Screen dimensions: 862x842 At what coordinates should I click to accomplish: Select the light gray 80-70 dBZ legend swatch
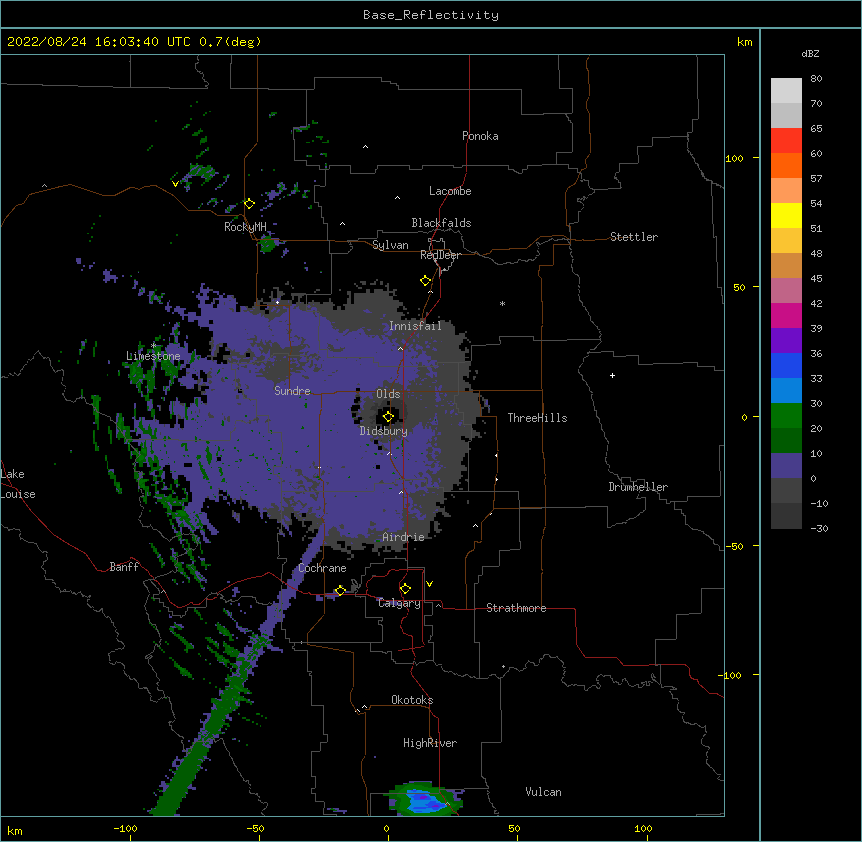pyautogui.click(x=786, y=91)
